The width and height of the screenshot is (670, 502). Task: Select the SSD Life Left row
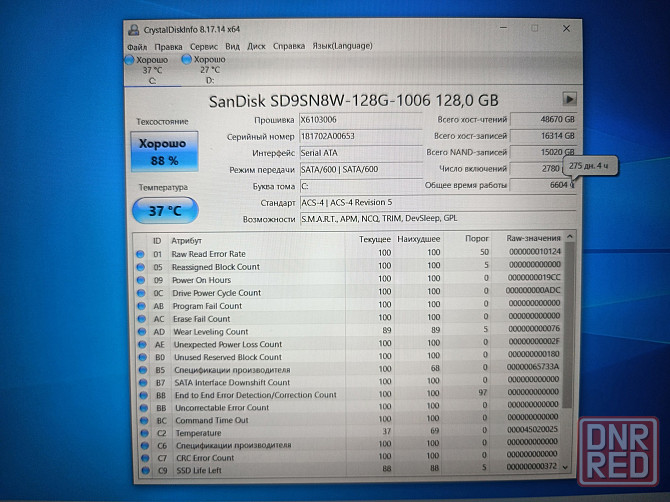[348, 470]
